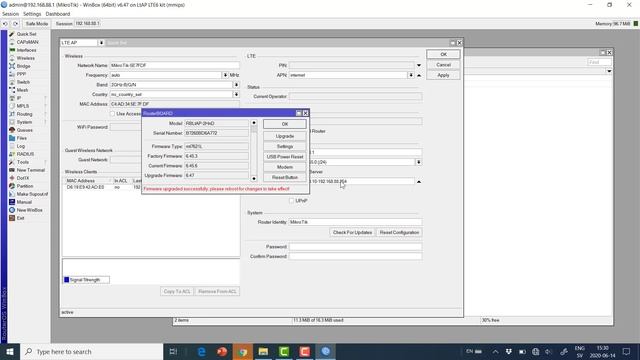Click the Reset Button button
The height and width of the screenshot is (360, 640).
284,178
